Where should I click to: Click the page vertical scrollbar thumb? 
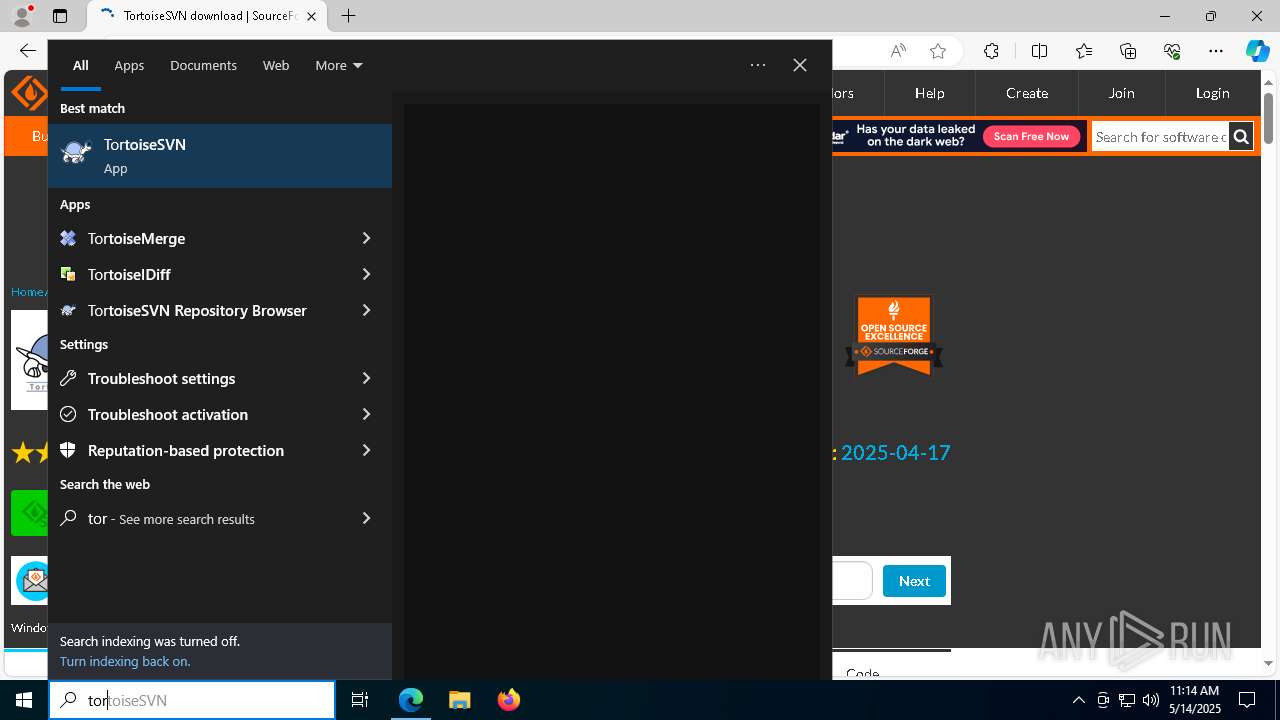click(1268, 117)
